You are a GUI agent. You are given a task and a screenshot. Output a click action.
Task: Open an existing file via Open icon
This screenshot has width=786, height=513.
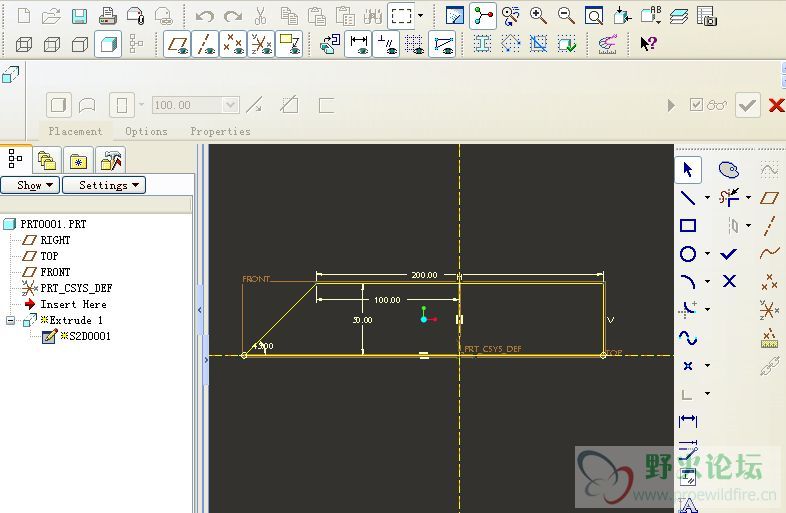[51, 16]
